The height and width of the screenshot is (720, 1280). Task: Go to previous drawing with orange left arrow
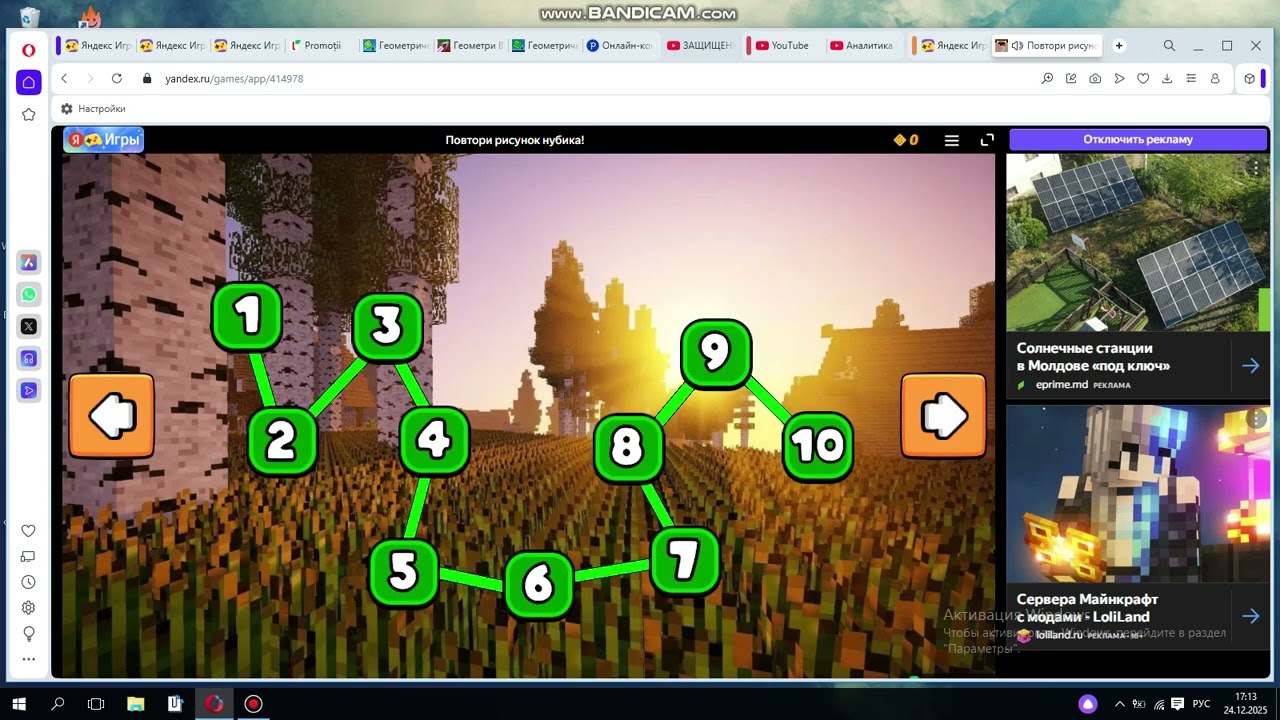(112, 416)
